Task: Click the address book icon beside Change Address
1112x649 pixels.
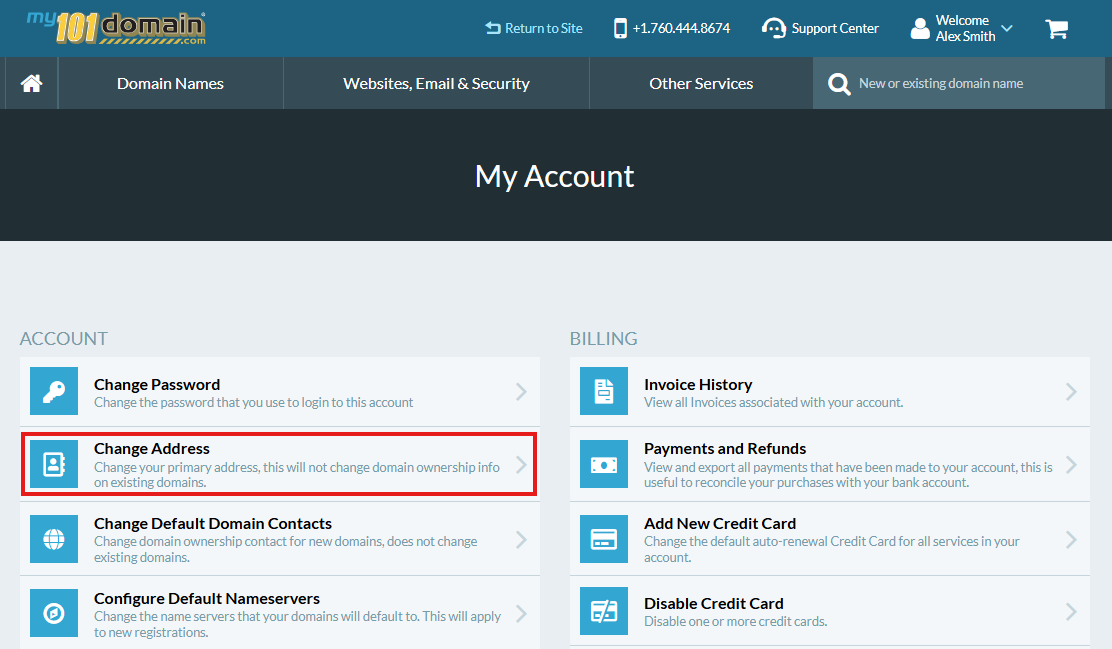Action: [54, 465]
